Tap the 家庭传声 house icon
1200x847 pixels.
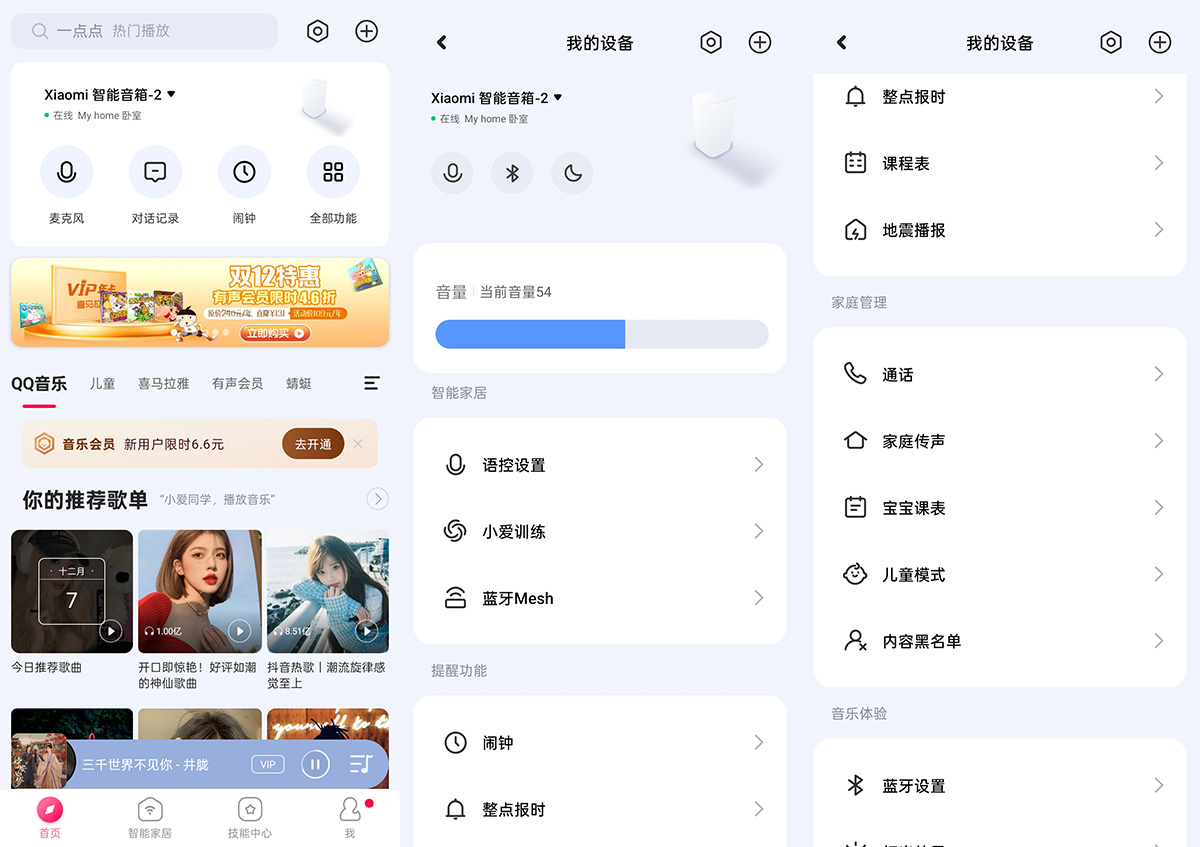pos(855,440)
